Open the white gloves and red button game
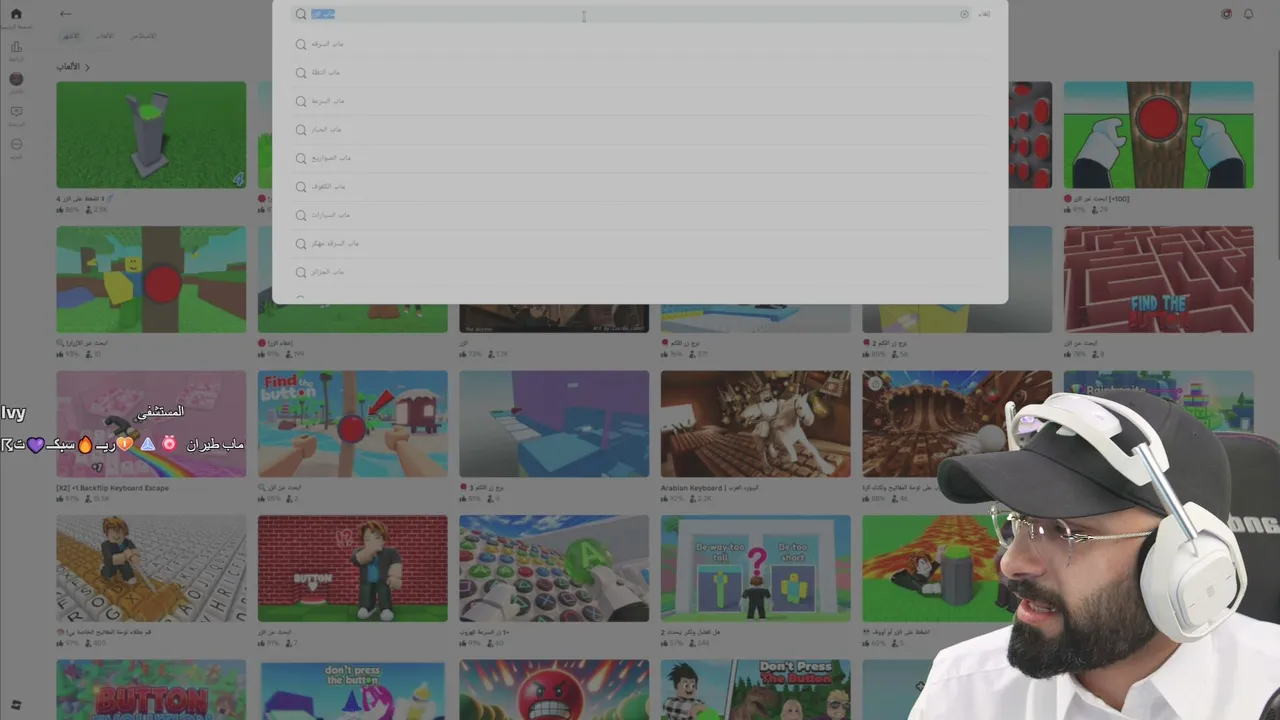This screenshot has width=1280, height=720. (1158, 135)
